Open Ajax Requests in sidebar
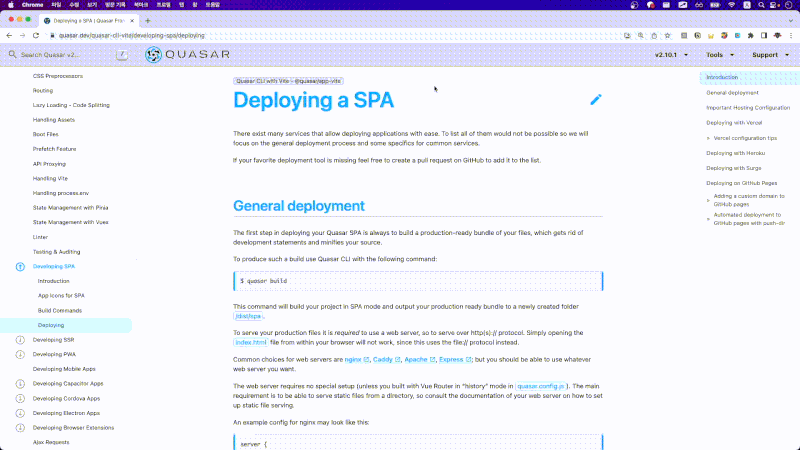 coord(51,442)
